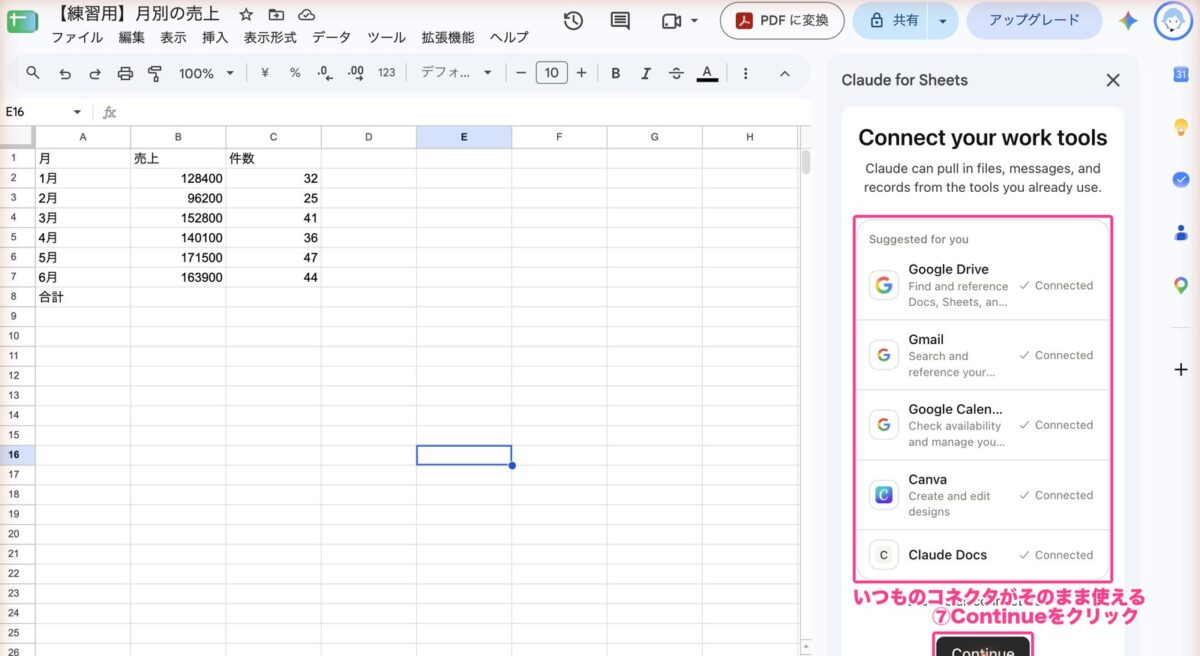The height and width of the screenshot is (656, 1200).
Task: Open Contacts side panel icon
Action: click(1181, 232)
